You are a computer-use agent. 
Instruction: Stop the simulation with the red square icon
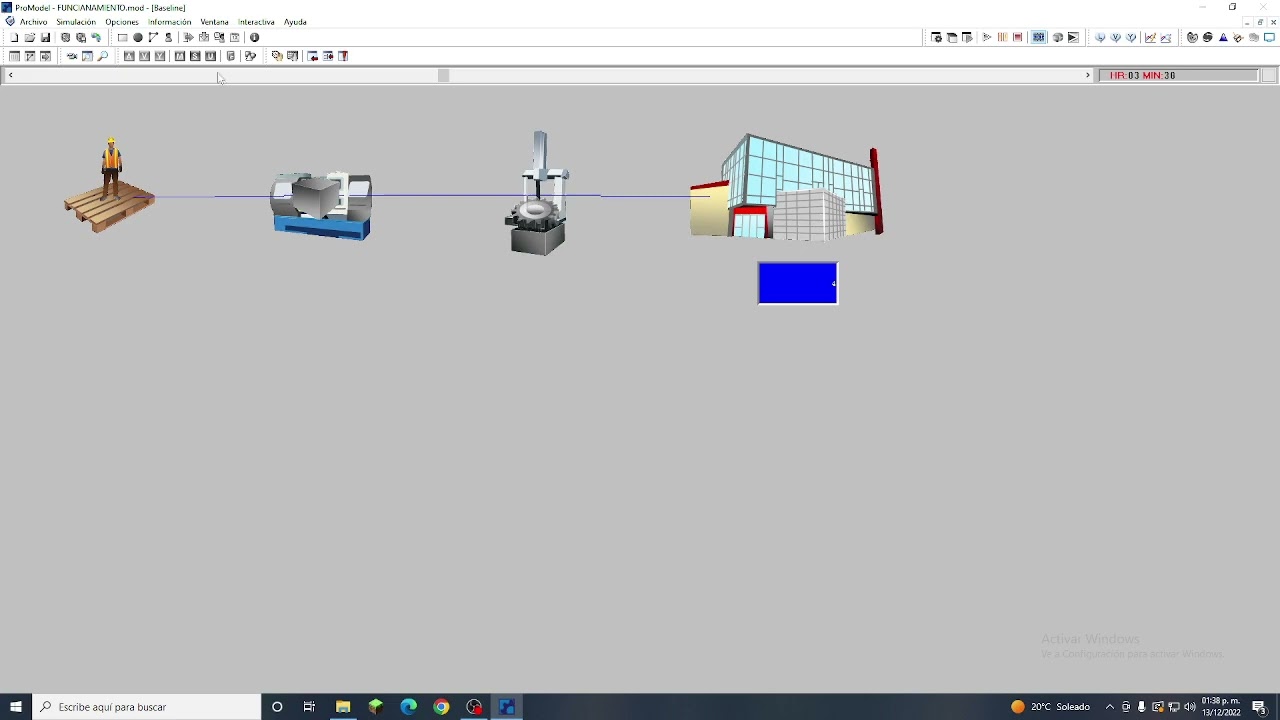coord(1018,38)
